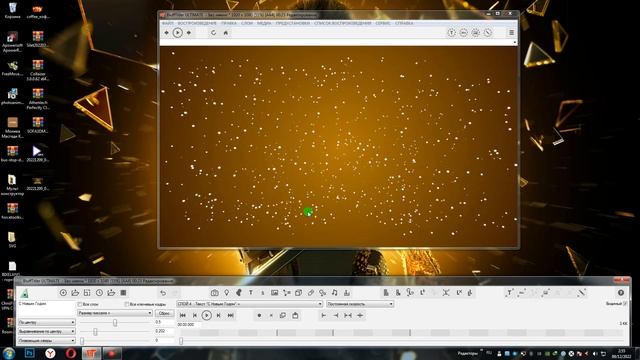Open the СПРАВКА menu
Image resolution: width=640 pixels, height=360 pixels.
click(404, 23)
